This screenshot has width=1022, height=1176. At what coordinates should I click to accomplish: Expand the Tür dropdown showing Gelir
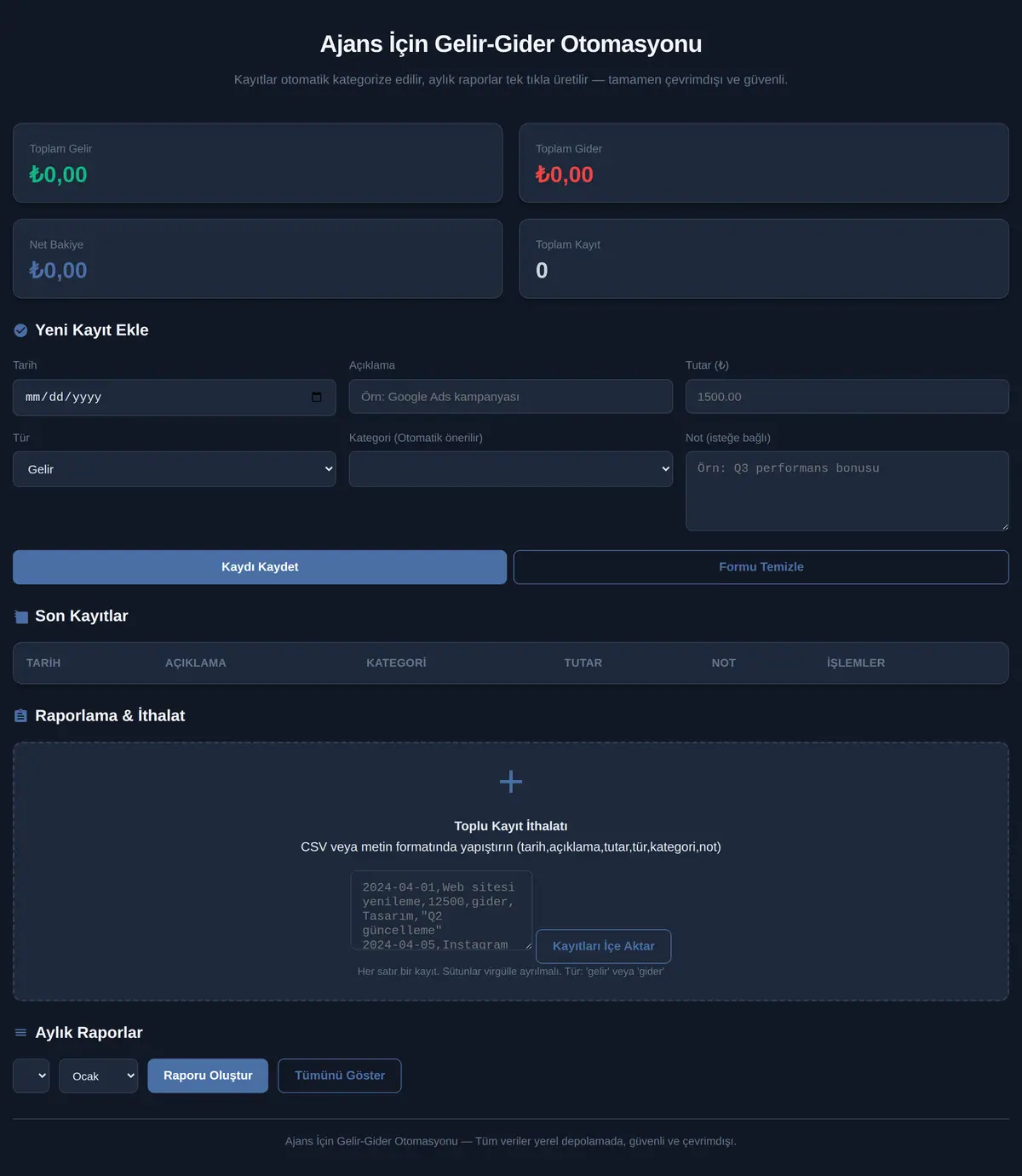click(x=175, y=469)
